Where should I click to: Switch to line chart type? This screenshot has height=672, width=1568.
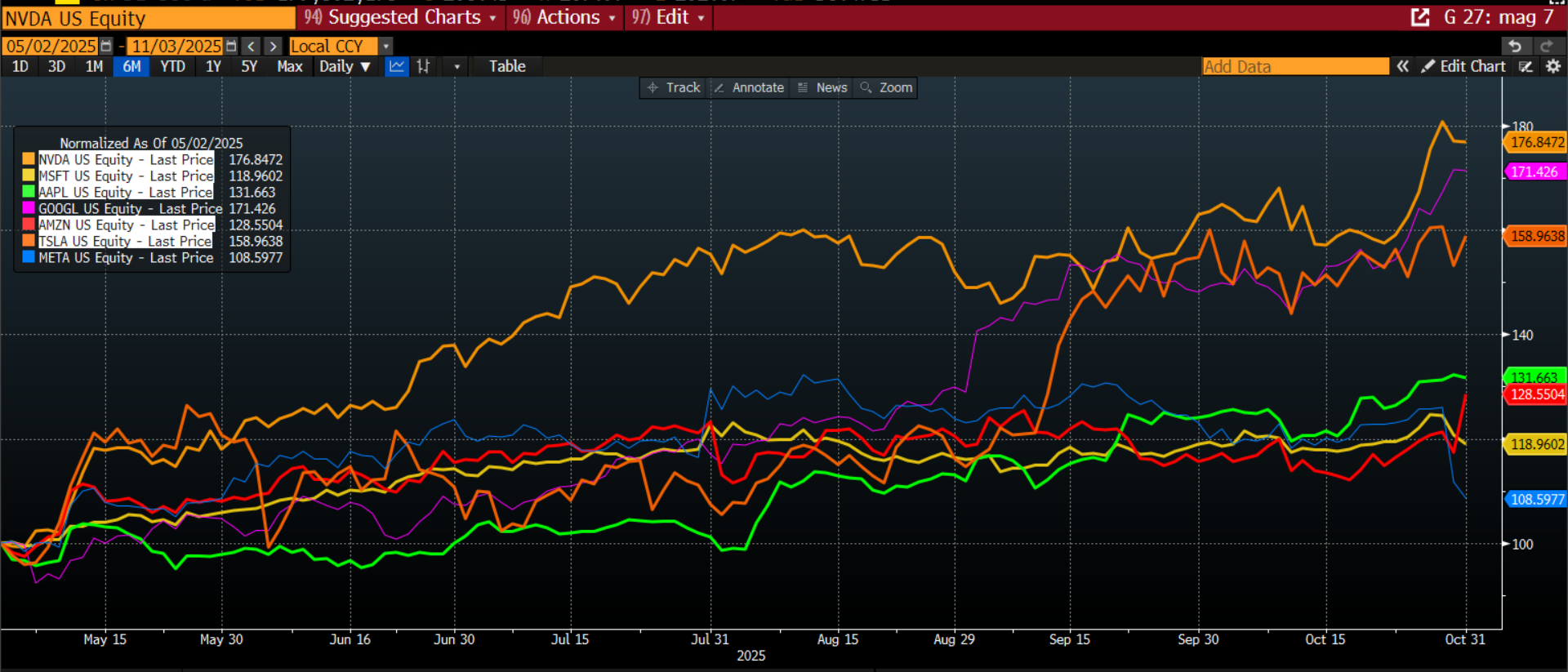397,67
